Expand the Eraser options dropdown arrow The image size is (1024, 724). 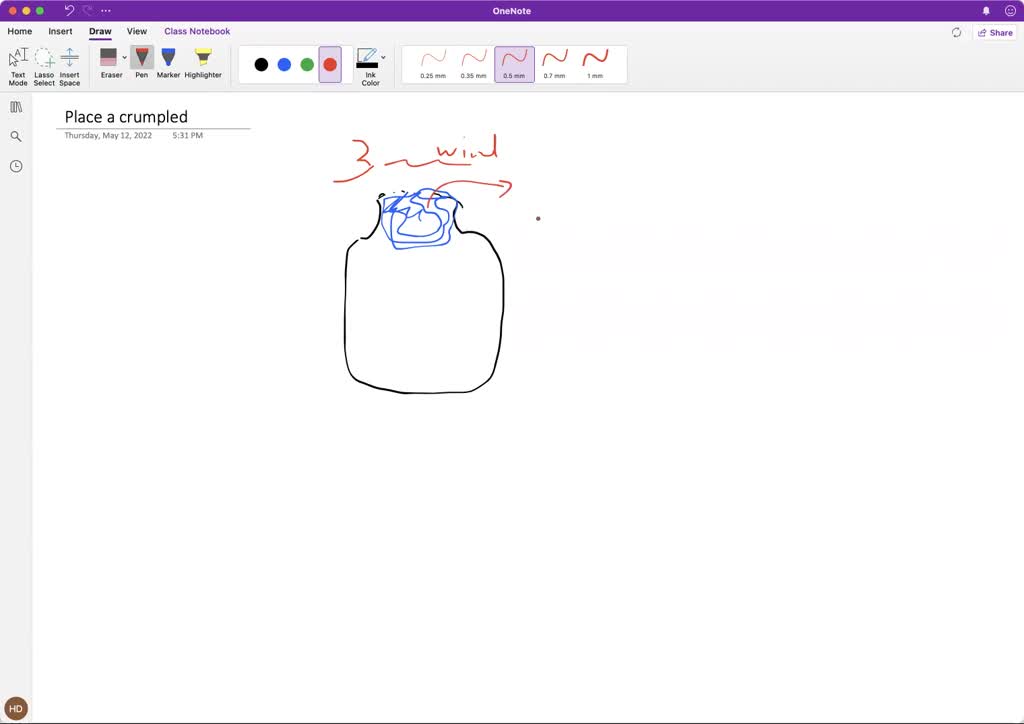click(125, 58)
